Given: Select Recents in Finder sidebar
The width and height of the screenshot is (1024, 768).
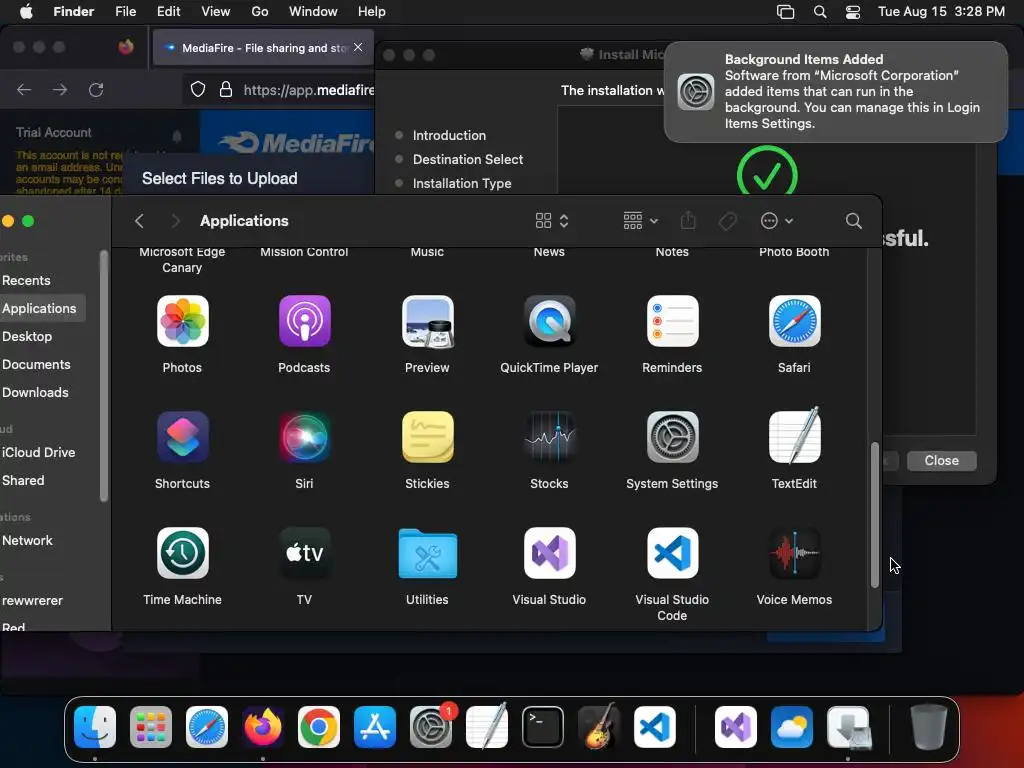Looking at the screenshot, I should 26,280.
